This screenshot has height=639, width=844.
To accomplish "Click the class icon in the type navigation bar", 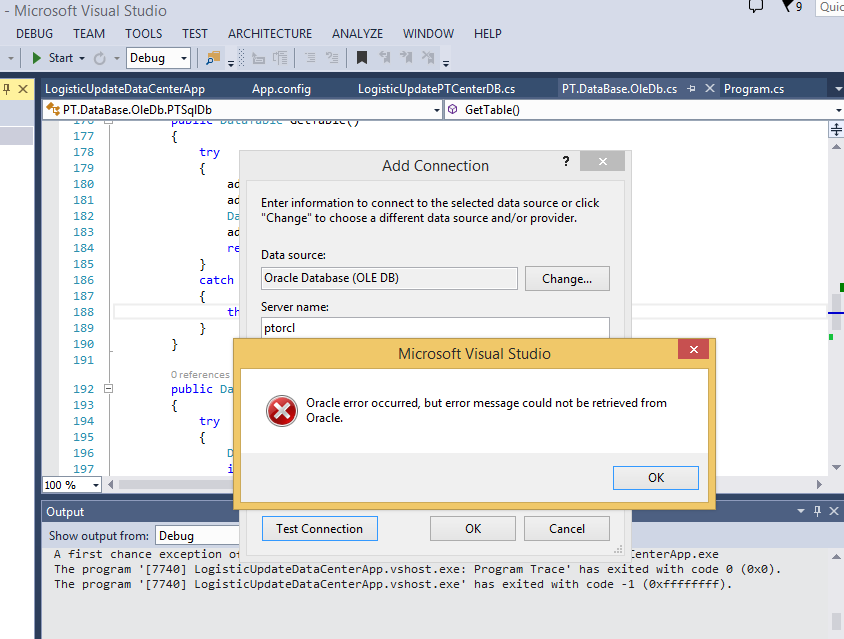I will pyautogui.click(x=53, y=109).
